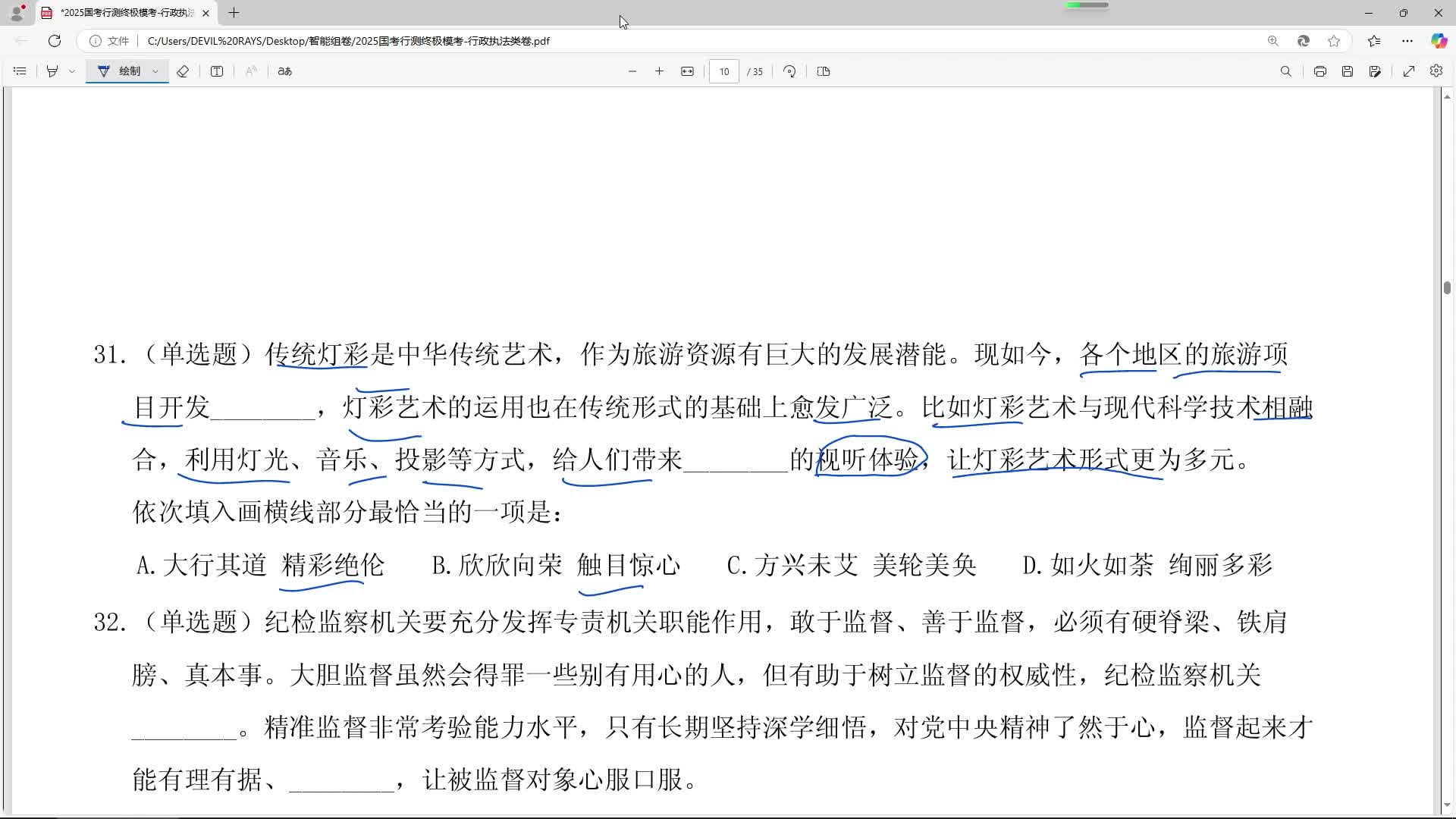Select the highlight tool
Screen dimensions: 1456x819
click(52, 71)
